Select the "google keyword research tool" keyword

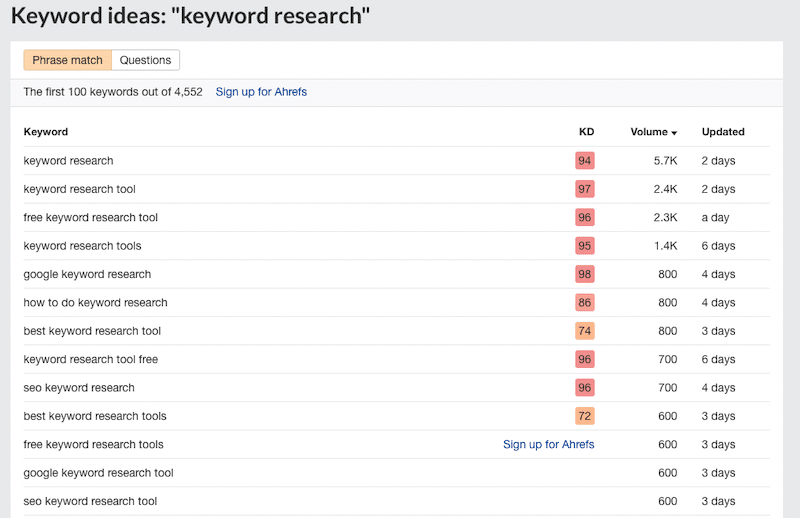[x=98, y=473]
